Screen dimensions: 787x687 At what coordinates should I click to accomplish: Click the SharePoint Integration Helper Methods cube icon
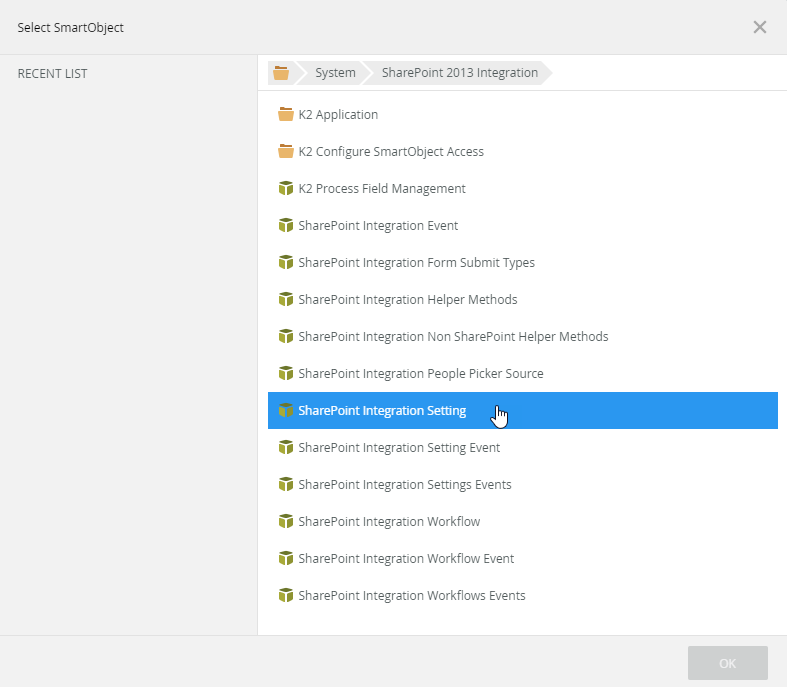coord(286,300)
